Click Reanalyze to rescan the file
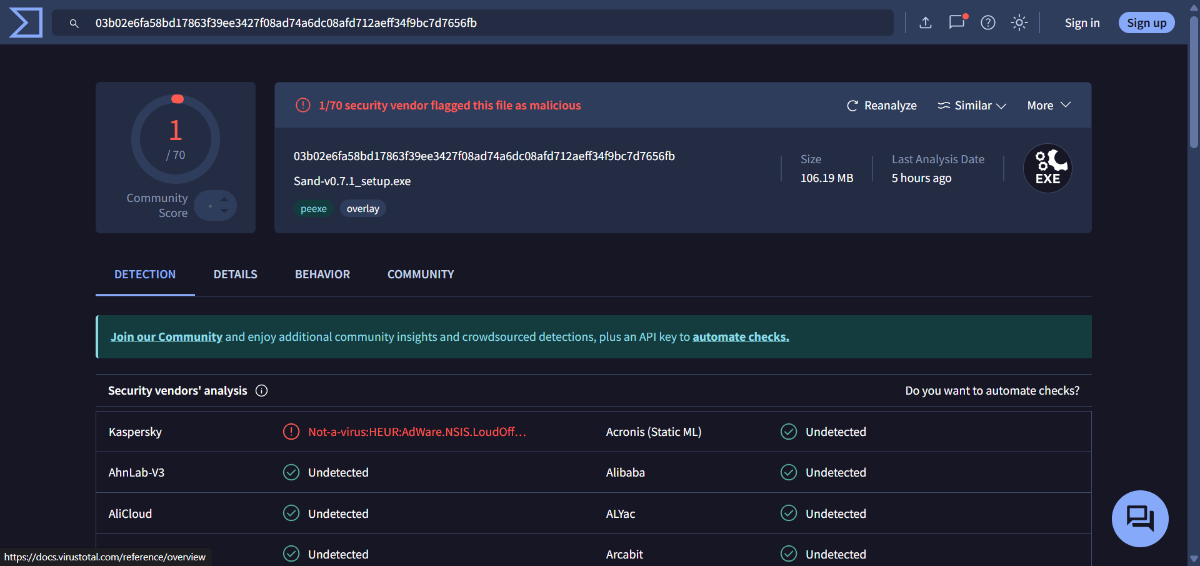Image resolution: width=1200 pixels, height=566 pixels. 881,105
